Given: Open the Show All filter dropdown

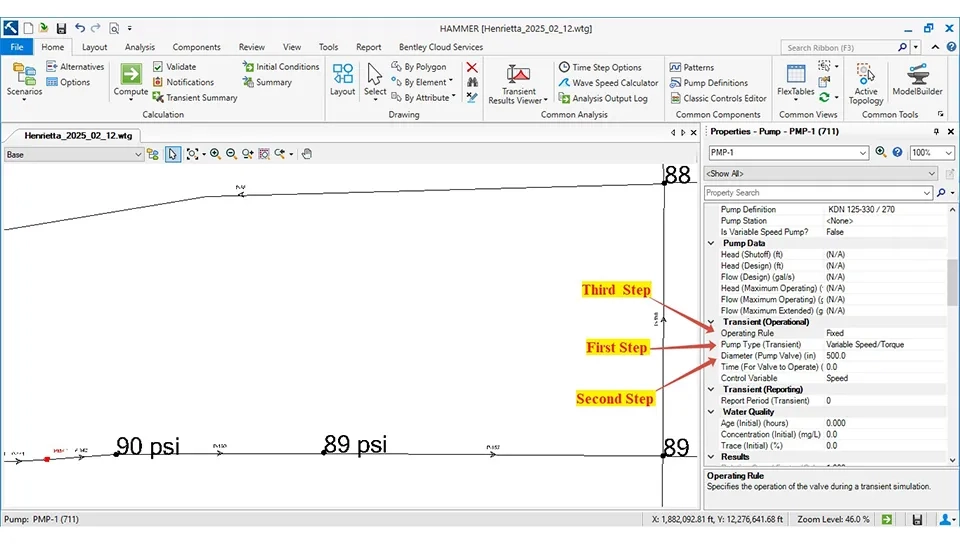Looking at the screenshot, I should tap(931, 174).
